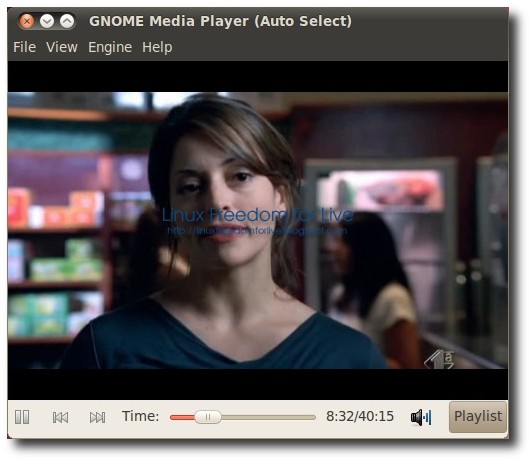The width and height of the screenshot is (532, 462).
Task: Maximize the media player window
Action: pyautogui.click(x=67, y=21)
